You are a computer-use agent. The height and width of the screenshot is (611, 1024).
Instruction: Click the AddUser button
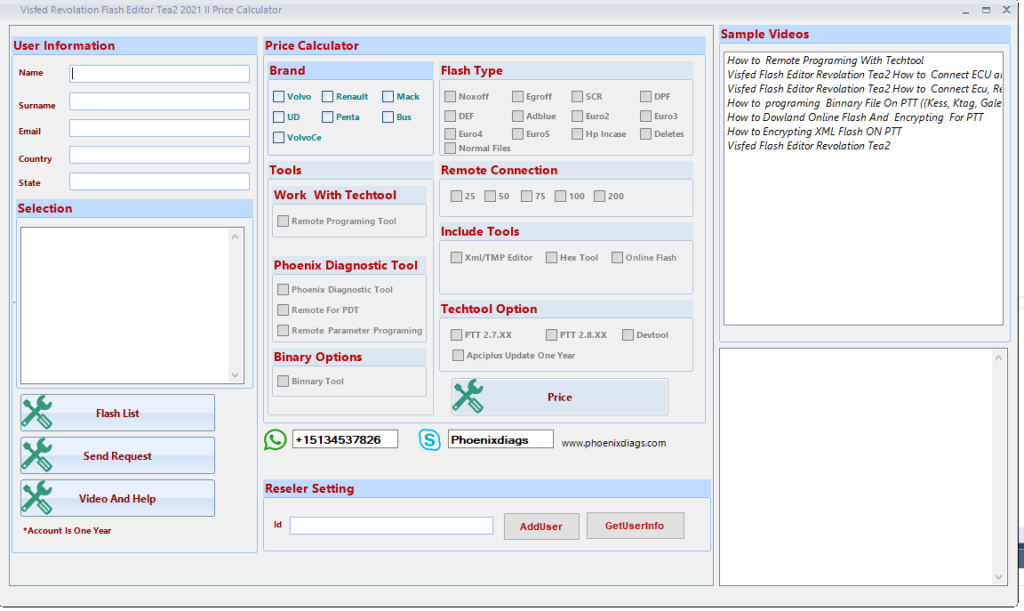click(x=541, y=526)
